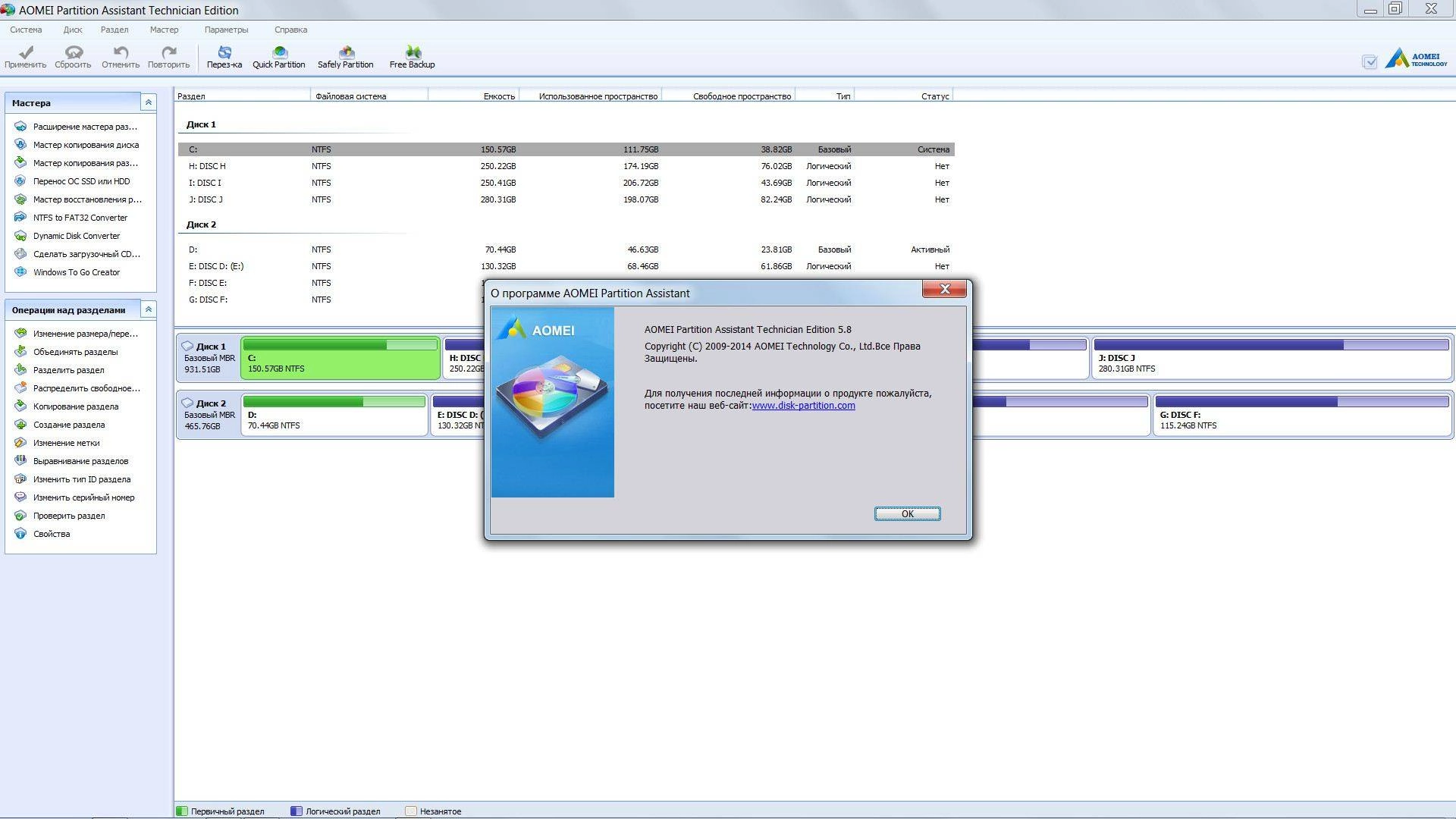Screen dimensions: 1456x819
Task: Open the Система menu
Action: pos(26,30)
